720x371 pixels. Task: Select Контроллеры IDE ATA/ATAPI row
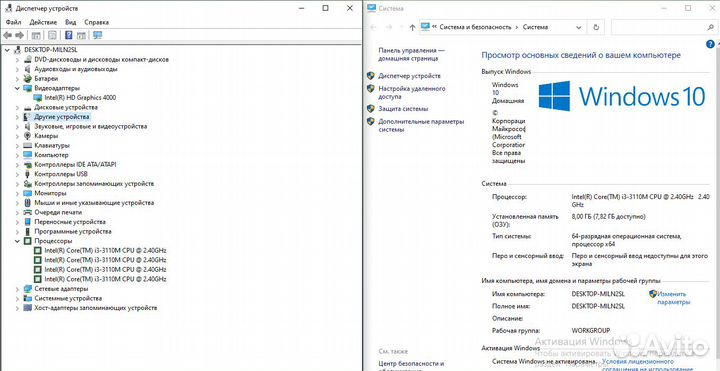pyautogui.click(x=75, y=164)
